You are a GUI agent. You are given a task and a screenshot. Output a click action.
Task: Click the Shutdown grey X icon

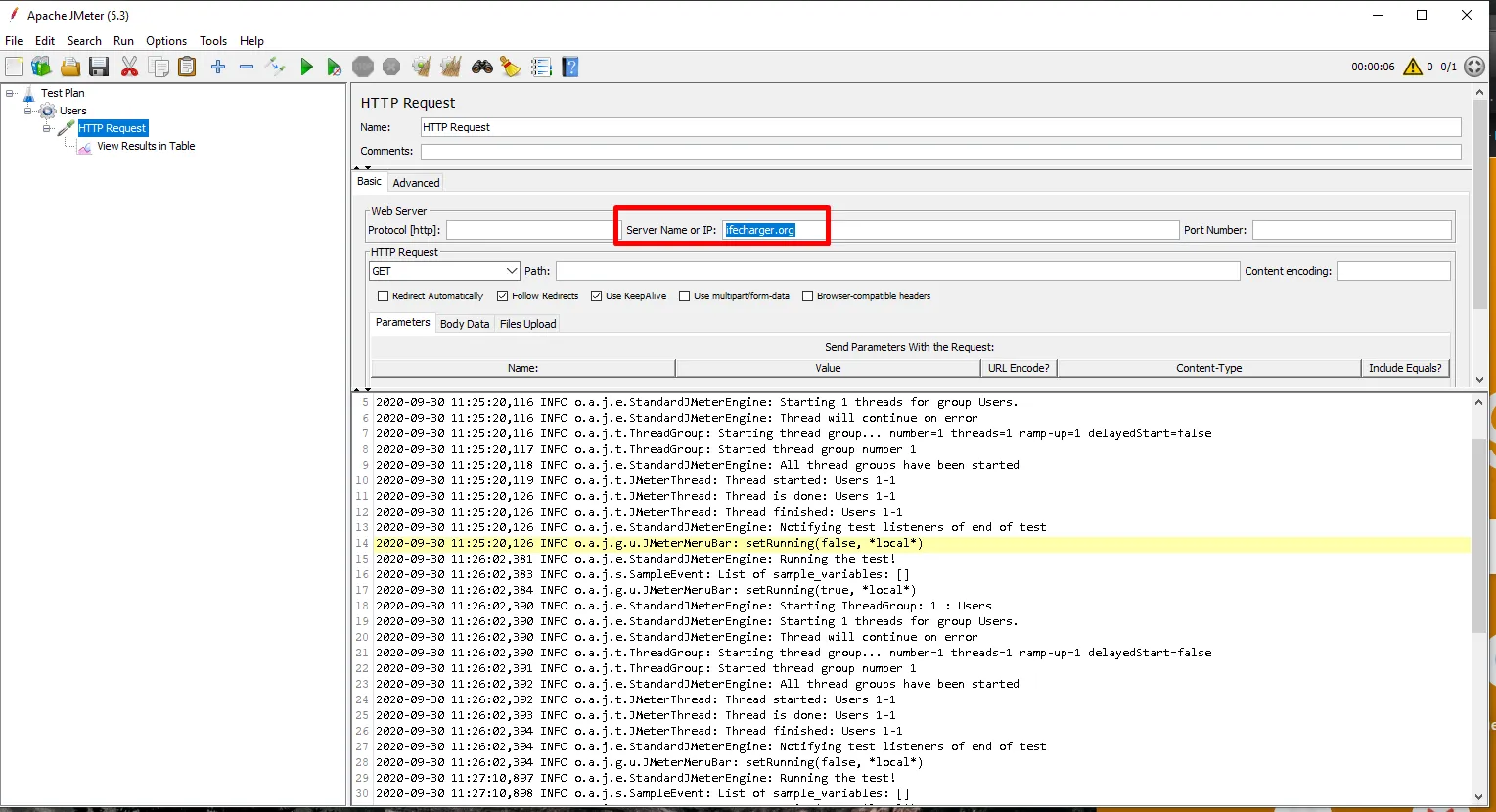[x=391, y=67]
